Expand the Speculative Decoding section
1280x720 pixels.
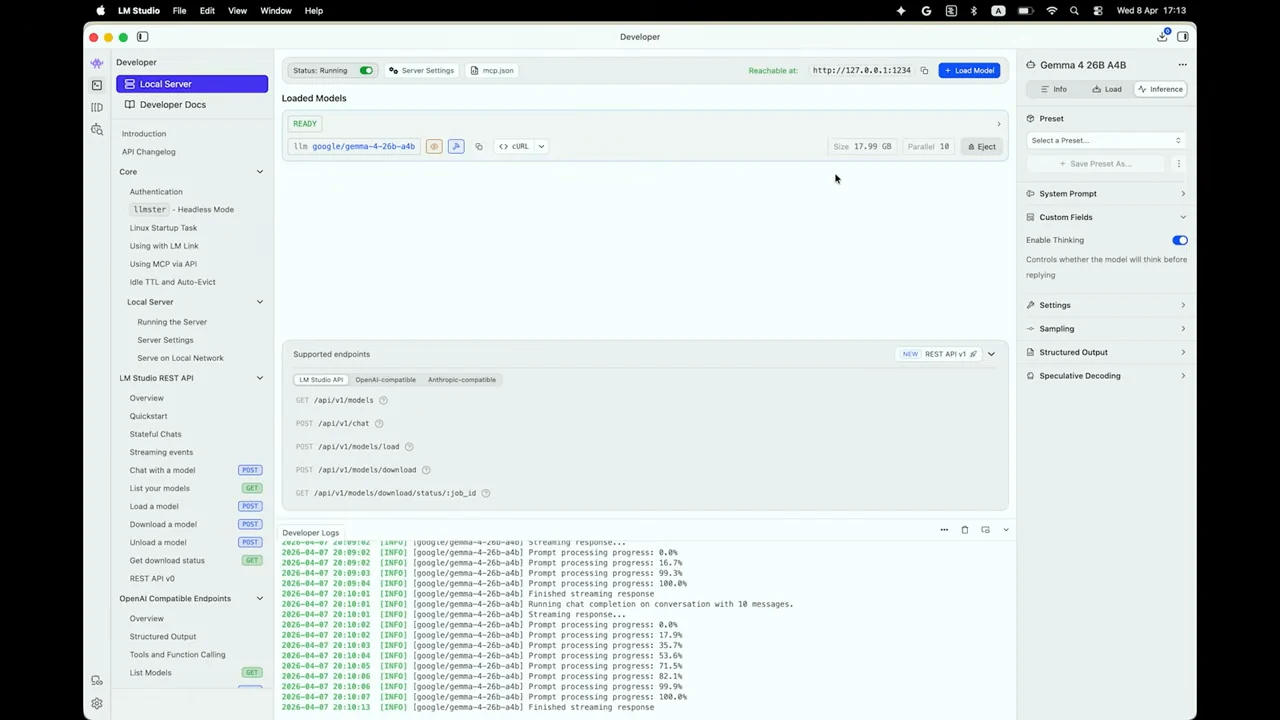click(1106, 376)
